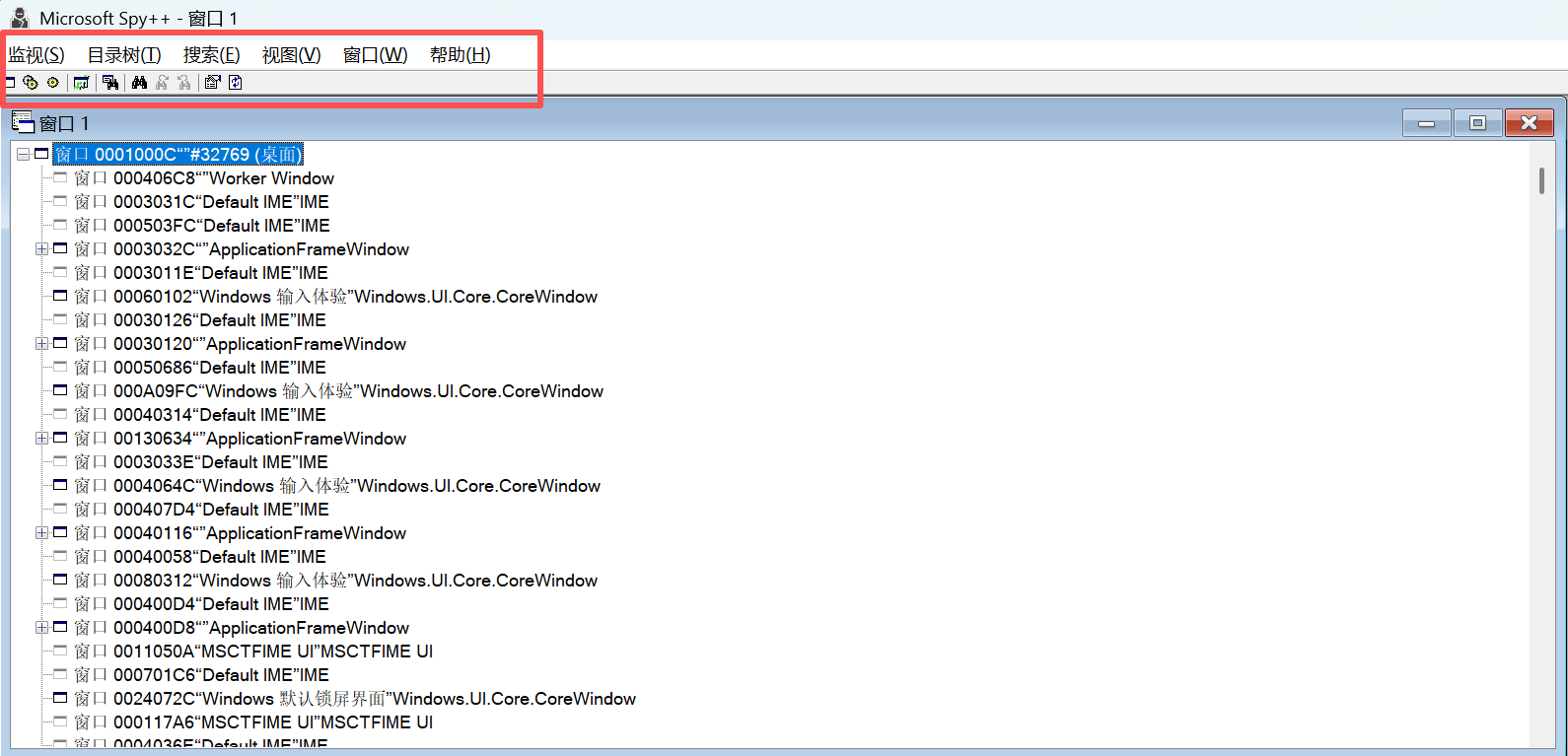Screen dimensions: 1568x756
Task: Select row 00040314 "Default IME" IME
Action: click(199, 415)
